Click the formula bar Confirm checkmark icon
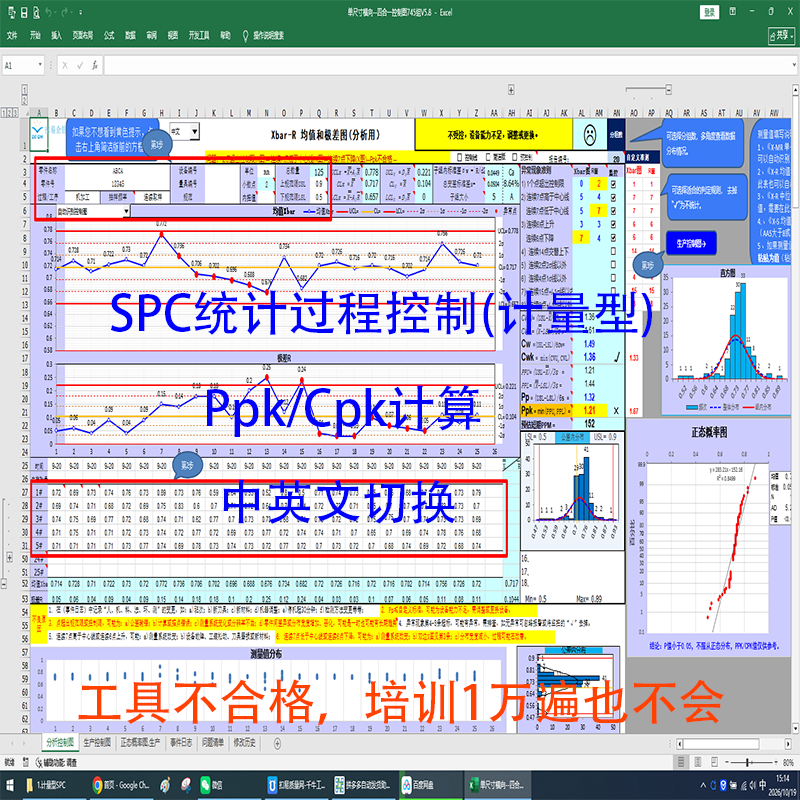 pos(80,65)
